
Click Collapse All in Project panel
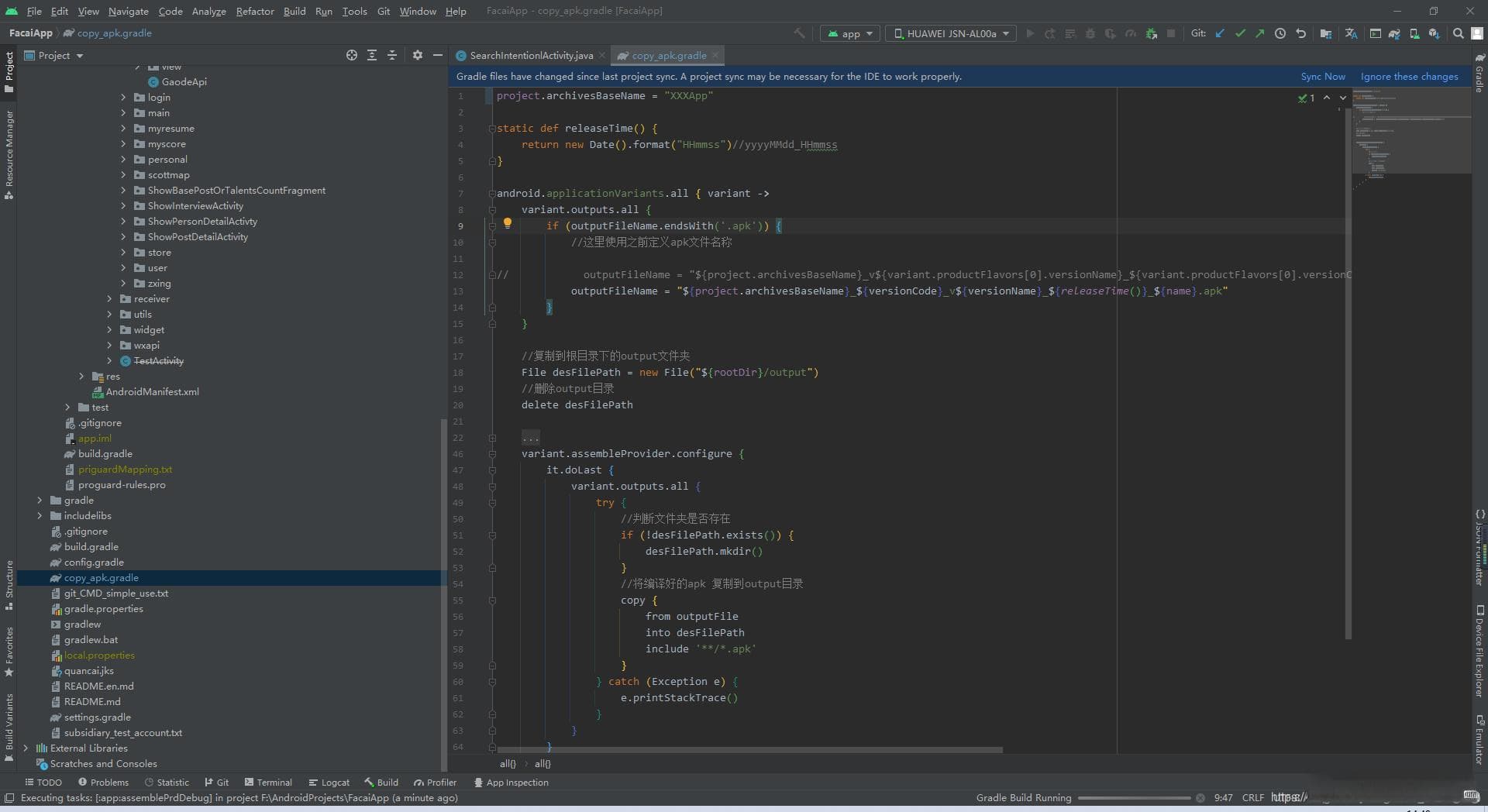coord(392,55)
